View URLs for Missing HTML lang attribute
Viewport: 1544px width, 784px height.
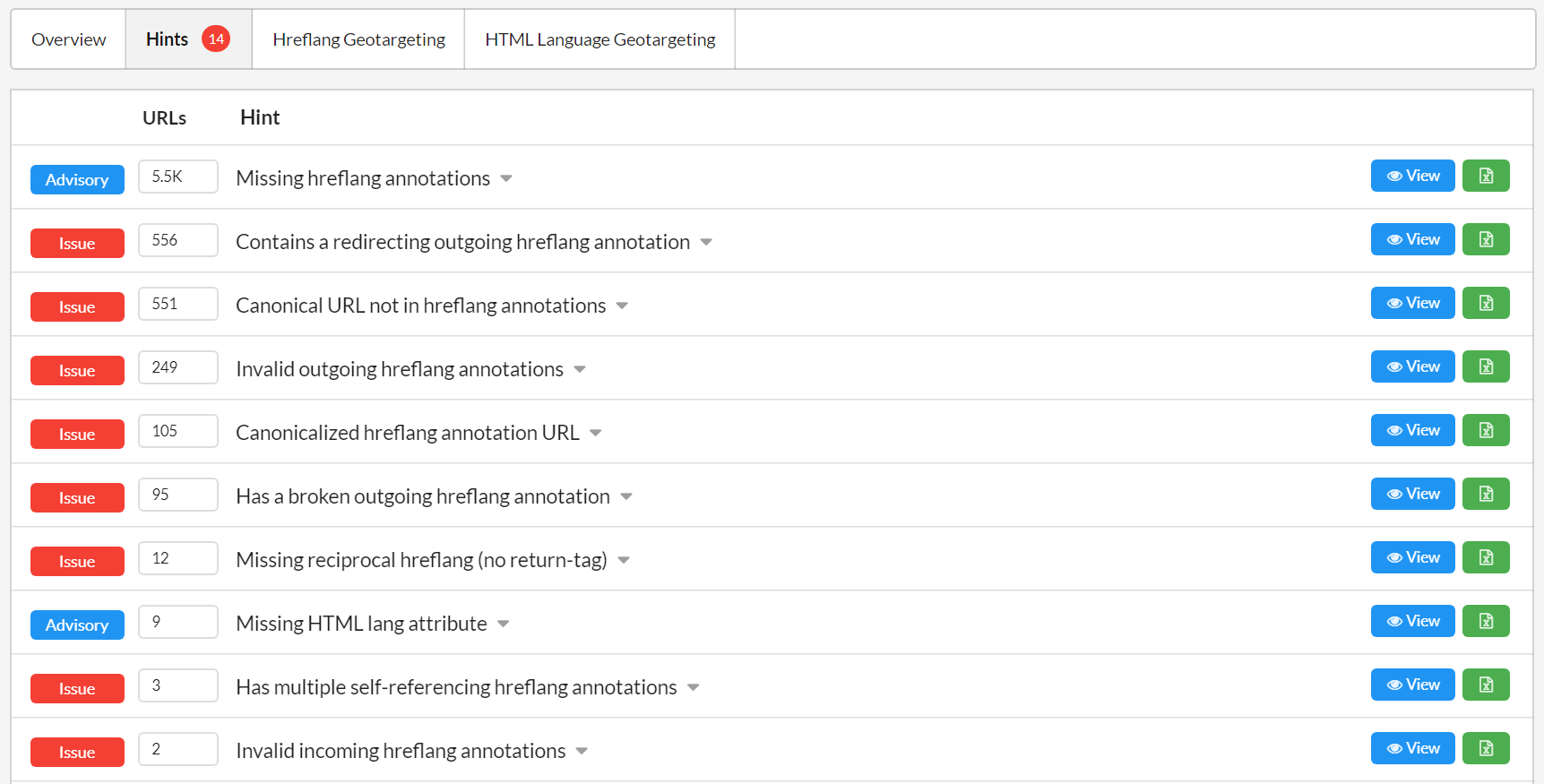point(1413,621)
